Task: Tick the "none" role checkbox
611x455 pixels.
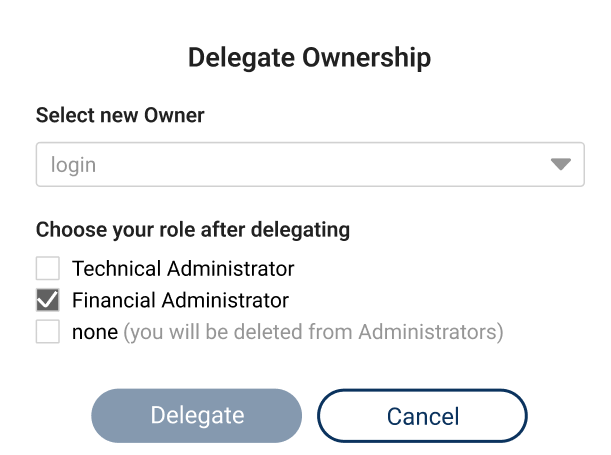Action: click(x=48, y=331)
